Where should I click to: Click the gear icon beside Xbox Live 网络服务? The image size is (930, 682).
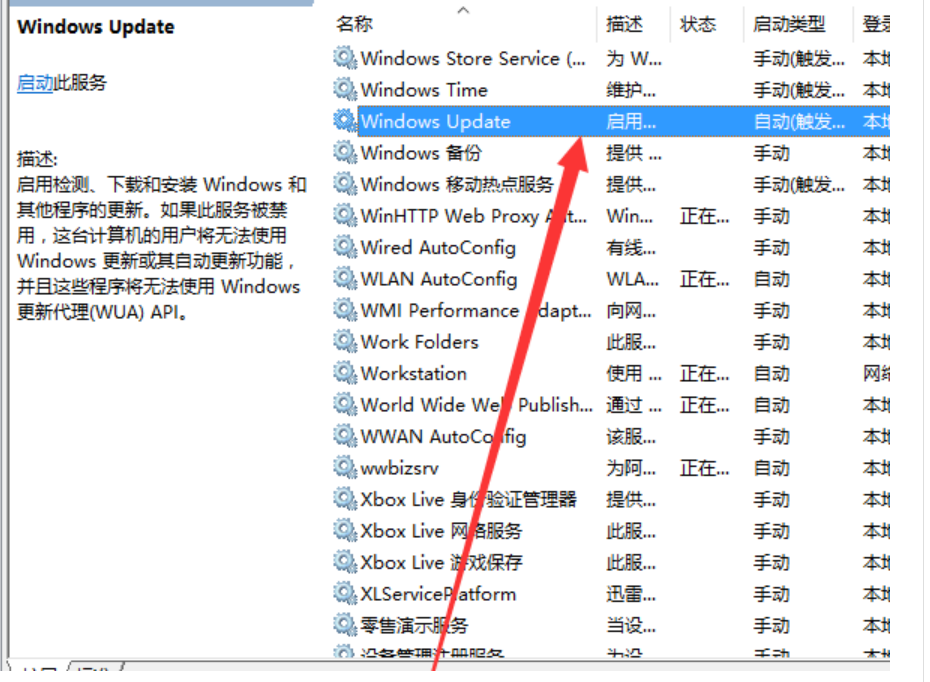coord(345,530)
